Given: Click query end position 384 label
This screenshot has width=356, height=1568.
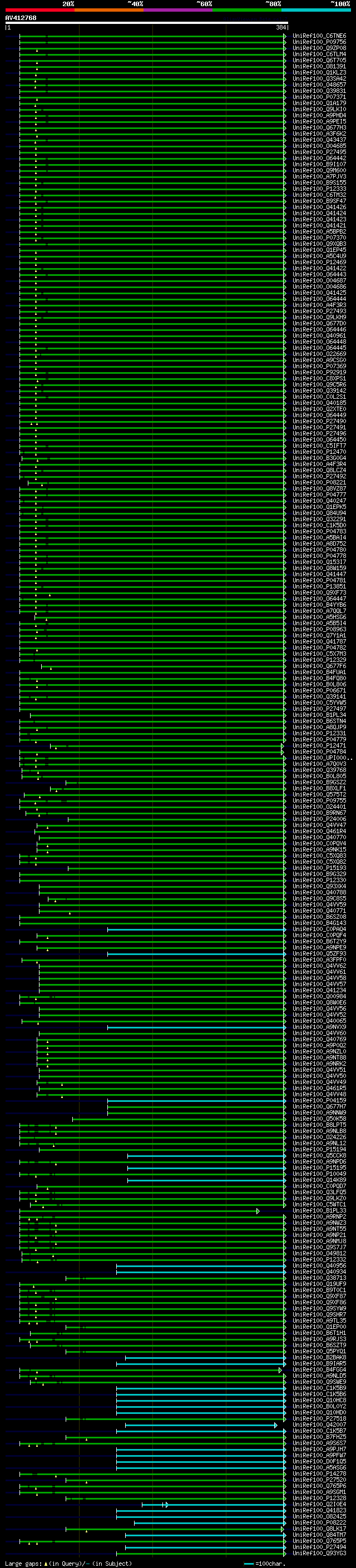Looking at the screenshot, I should (x=281, y=27).
